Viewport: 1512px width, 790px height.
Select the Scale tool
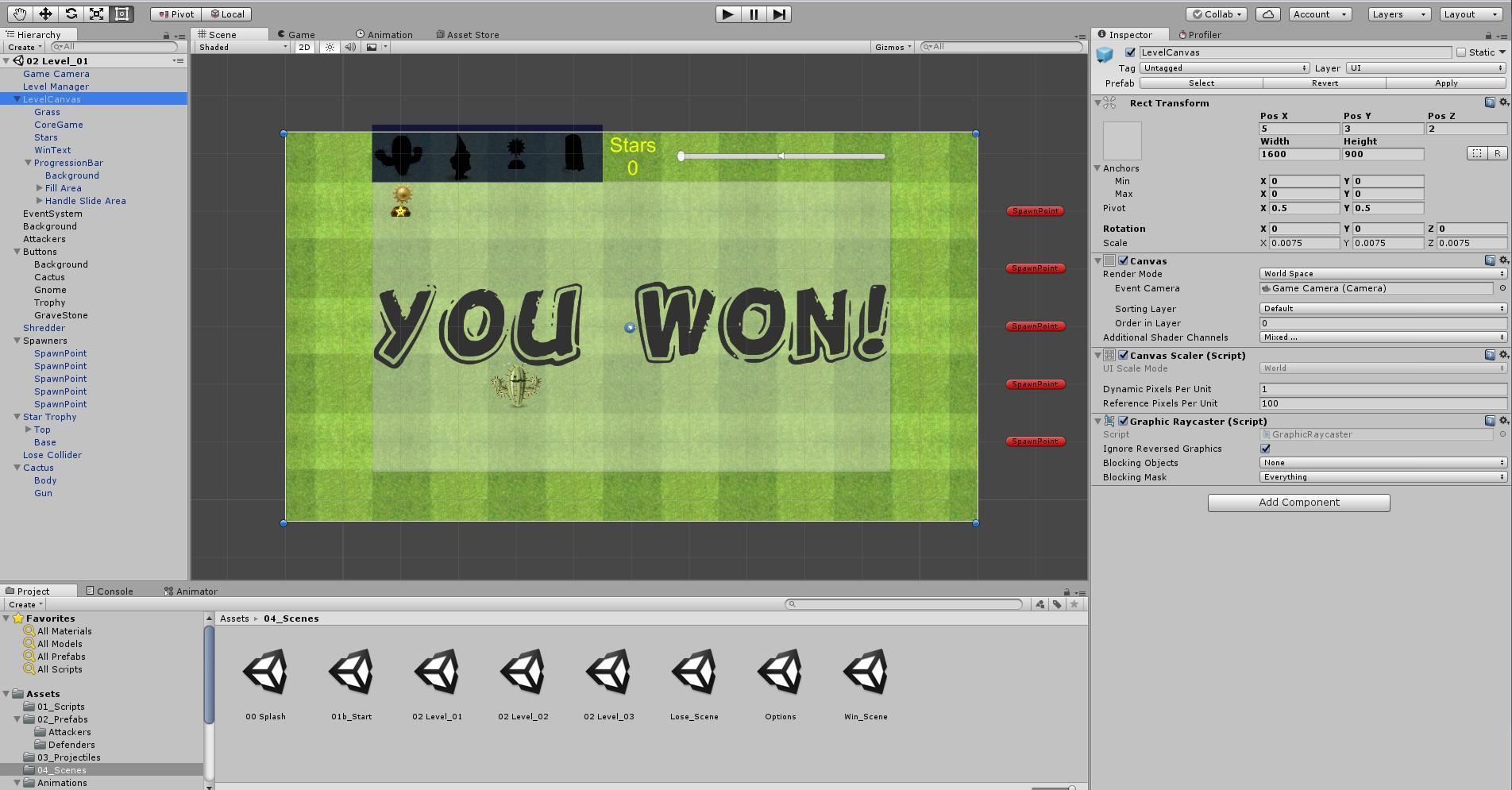click(x=96, y=13)
